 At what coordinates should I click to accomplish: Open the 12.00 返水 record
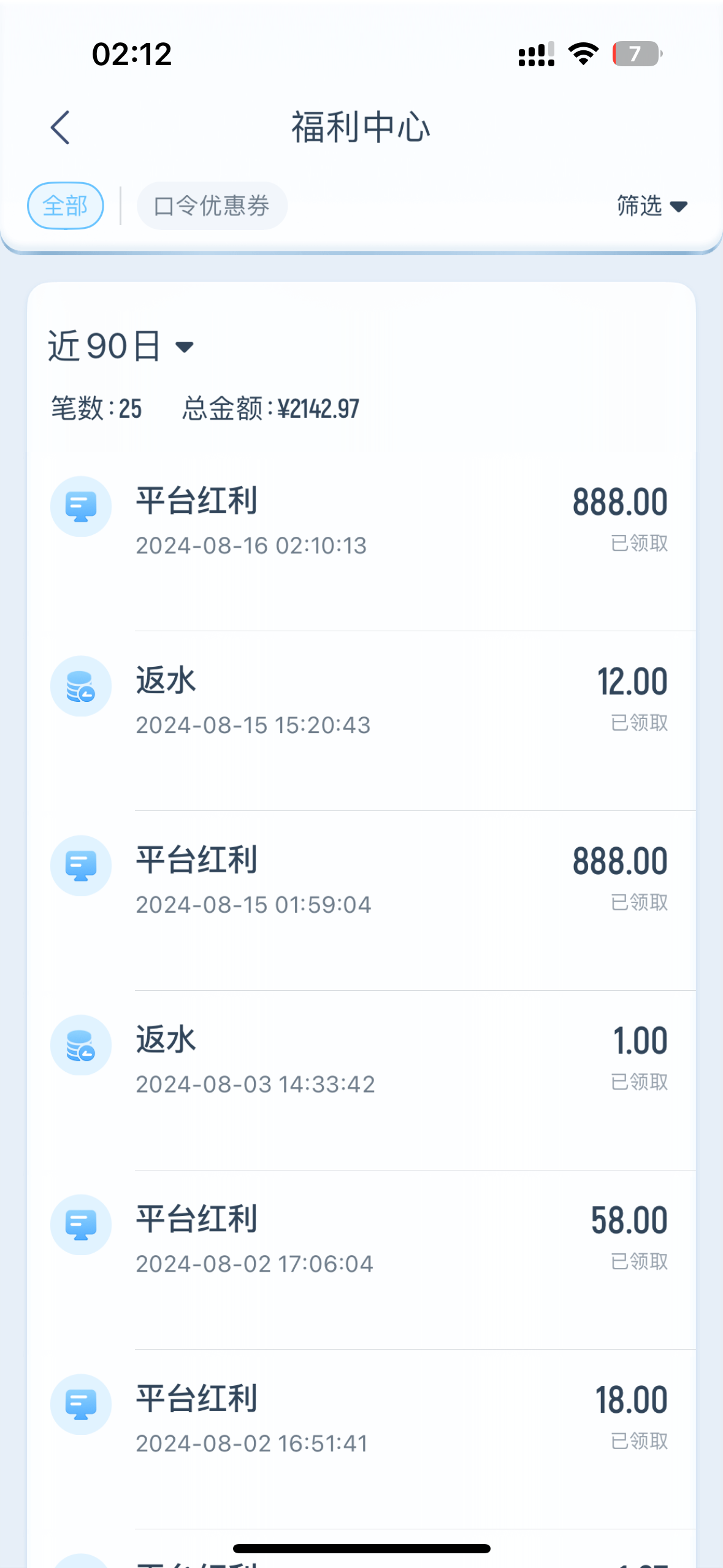pos(632,682)
